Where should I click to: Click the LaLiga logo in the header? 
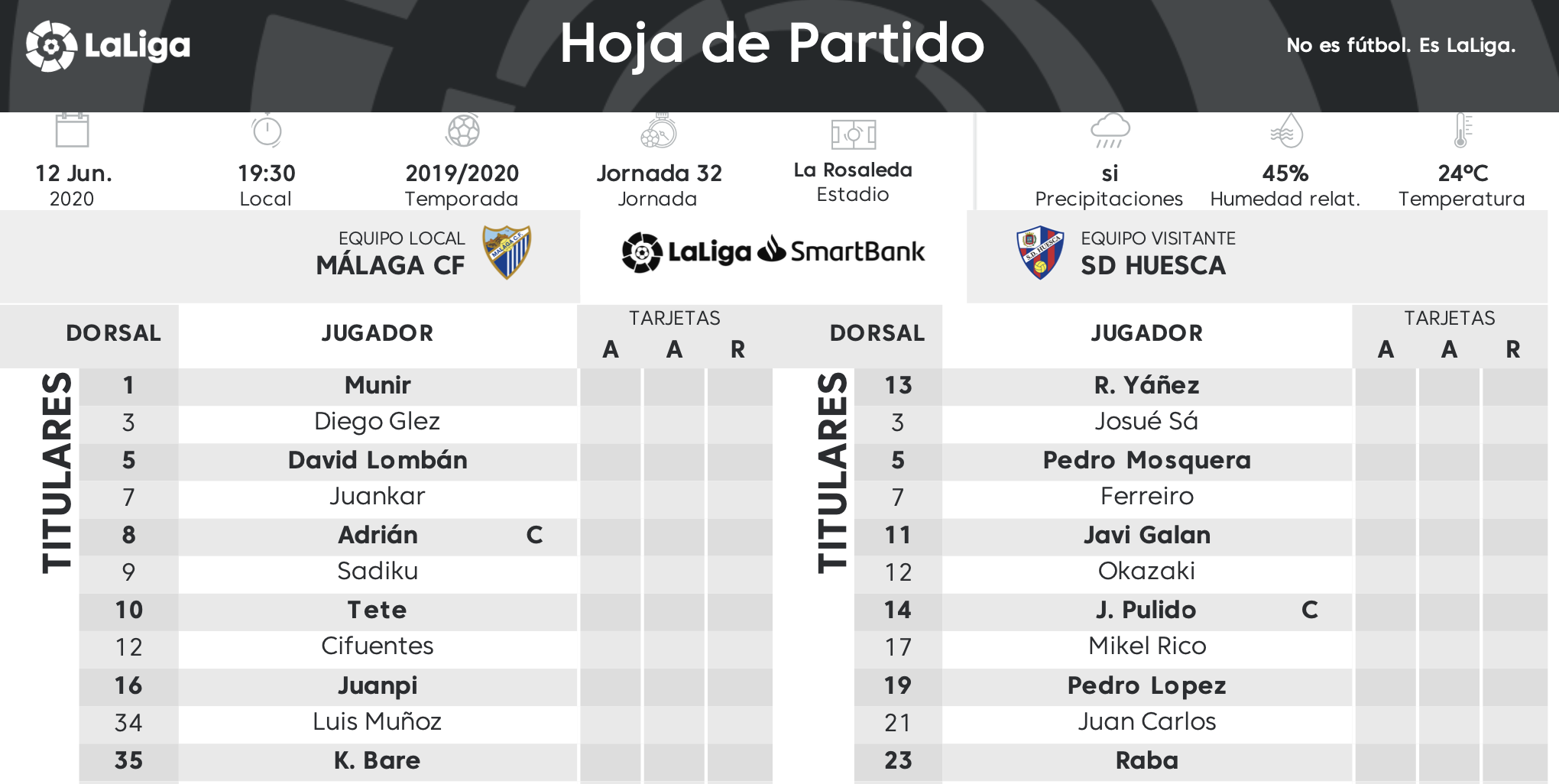click(108, 46)
